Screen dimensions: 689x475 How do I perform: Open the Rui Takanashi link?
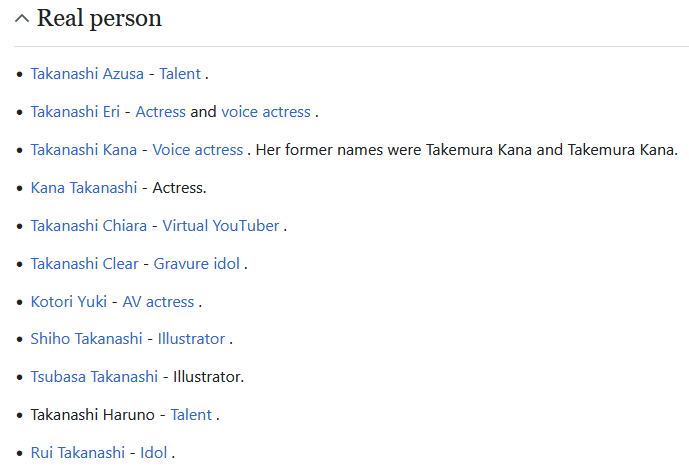click(x=78, y=453)
